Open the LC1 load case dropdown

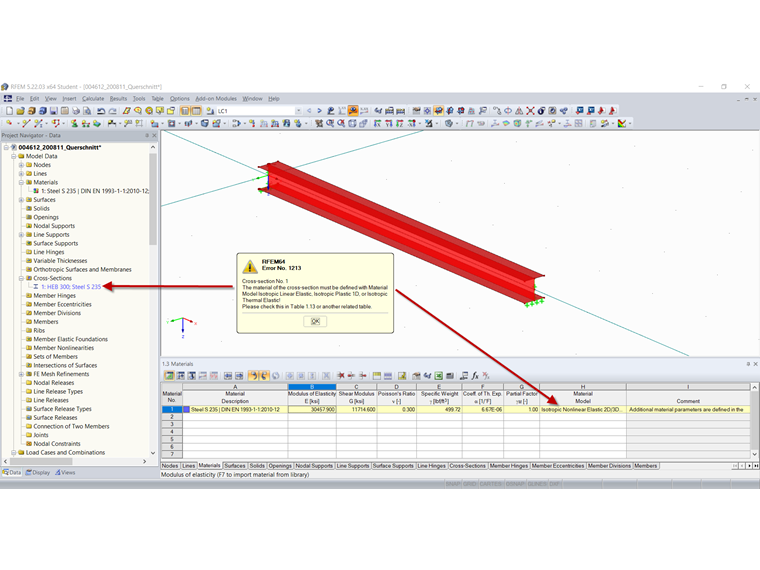(298, 111)
